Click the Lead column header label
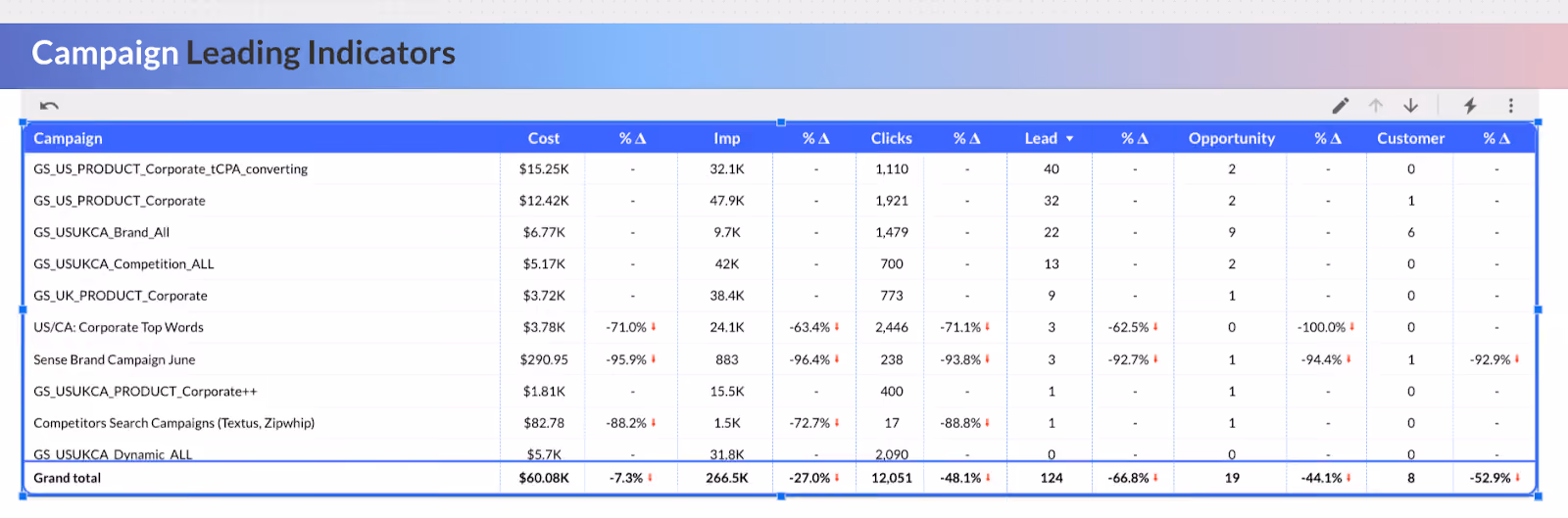 click(x=1041, y=138)
